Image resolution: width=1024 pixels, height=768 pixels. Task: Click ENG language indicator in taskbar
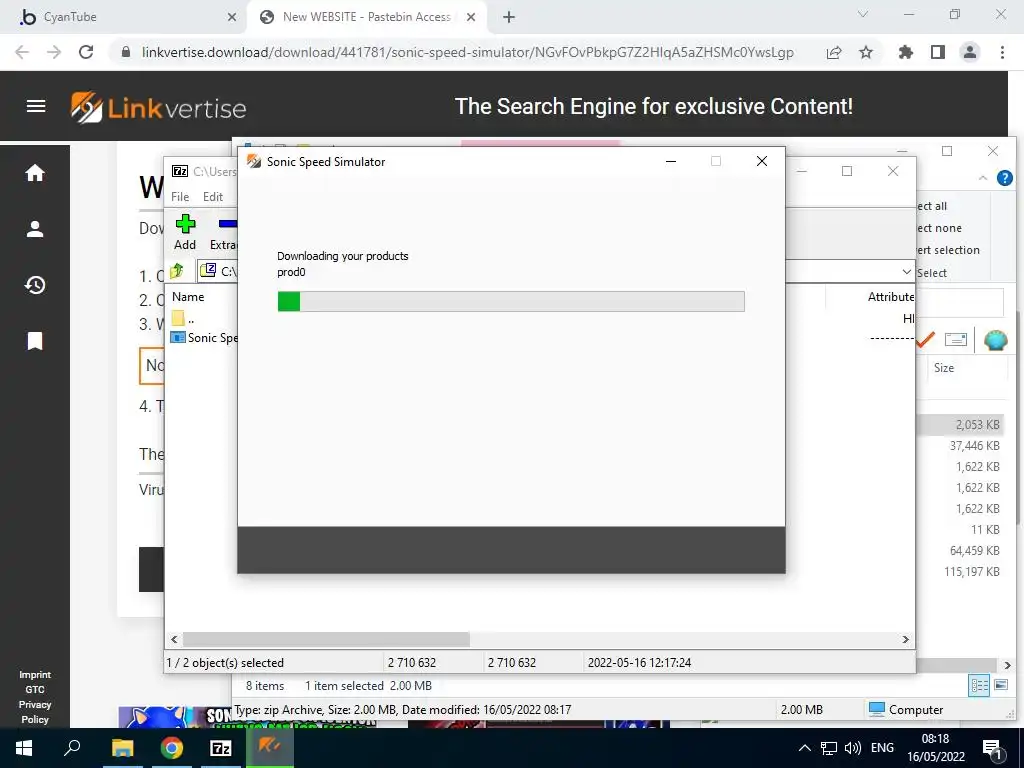[x=882, y=748]
